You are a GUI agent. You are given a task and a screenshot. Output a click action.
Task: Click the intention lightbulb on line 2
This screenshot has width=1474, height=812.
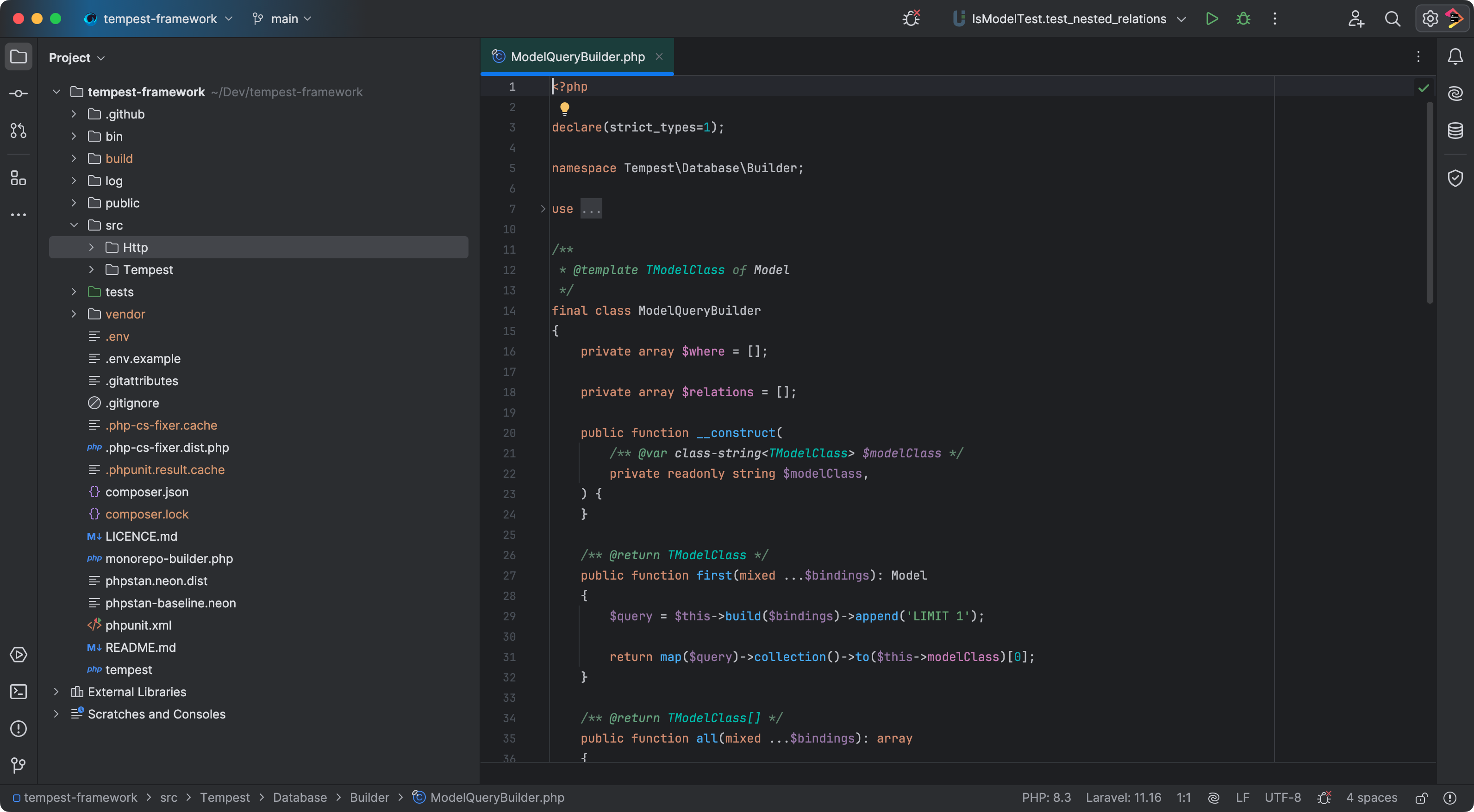click(x=564, y=107)
